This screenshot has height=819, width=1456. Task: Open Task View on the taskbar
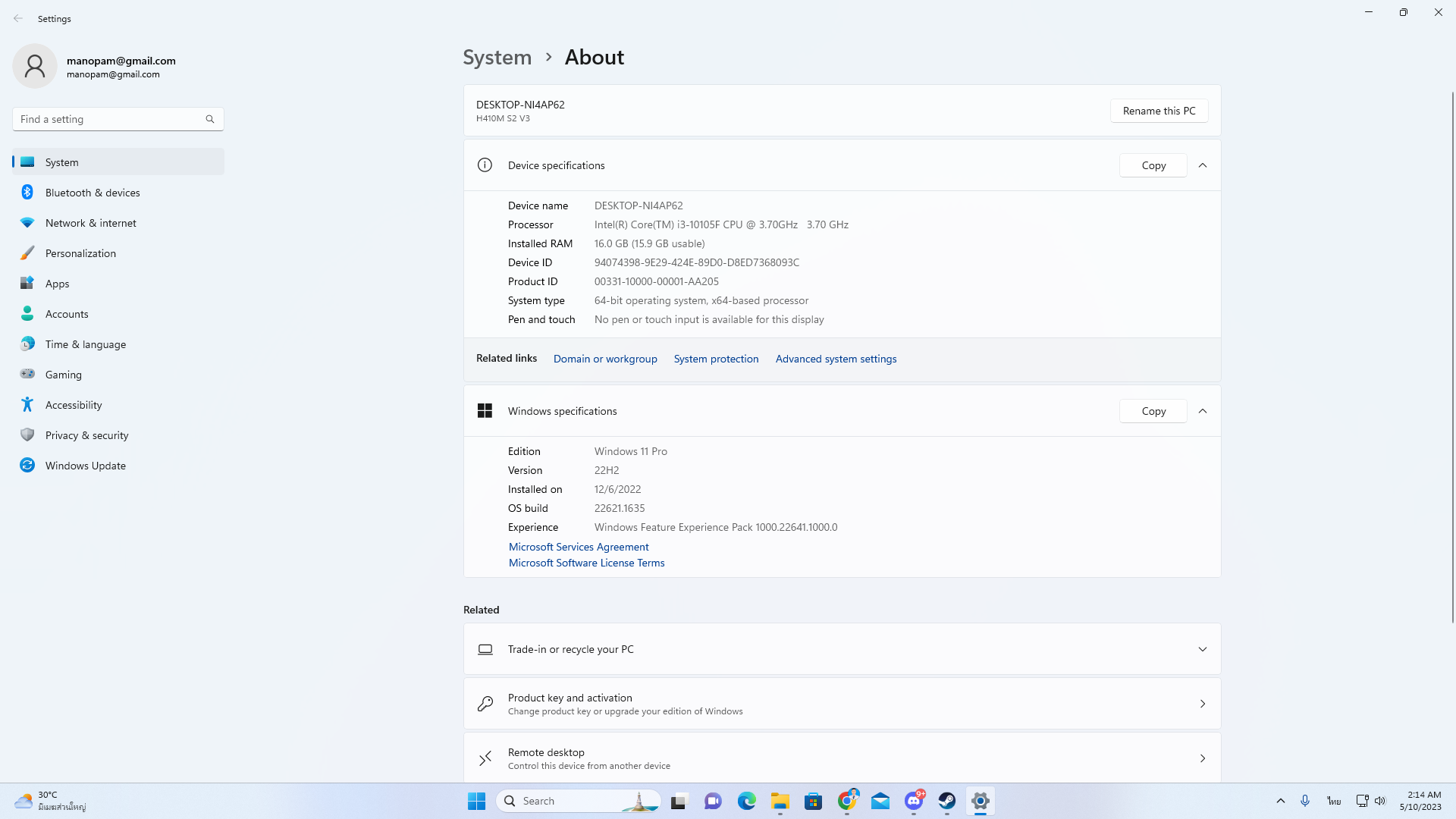679,801
